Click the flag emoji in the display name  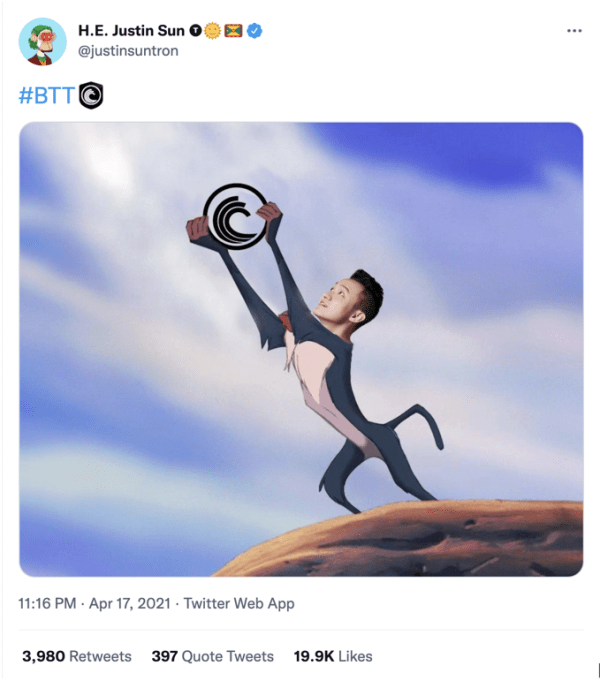pyautogui.click(x=235, y=32)
